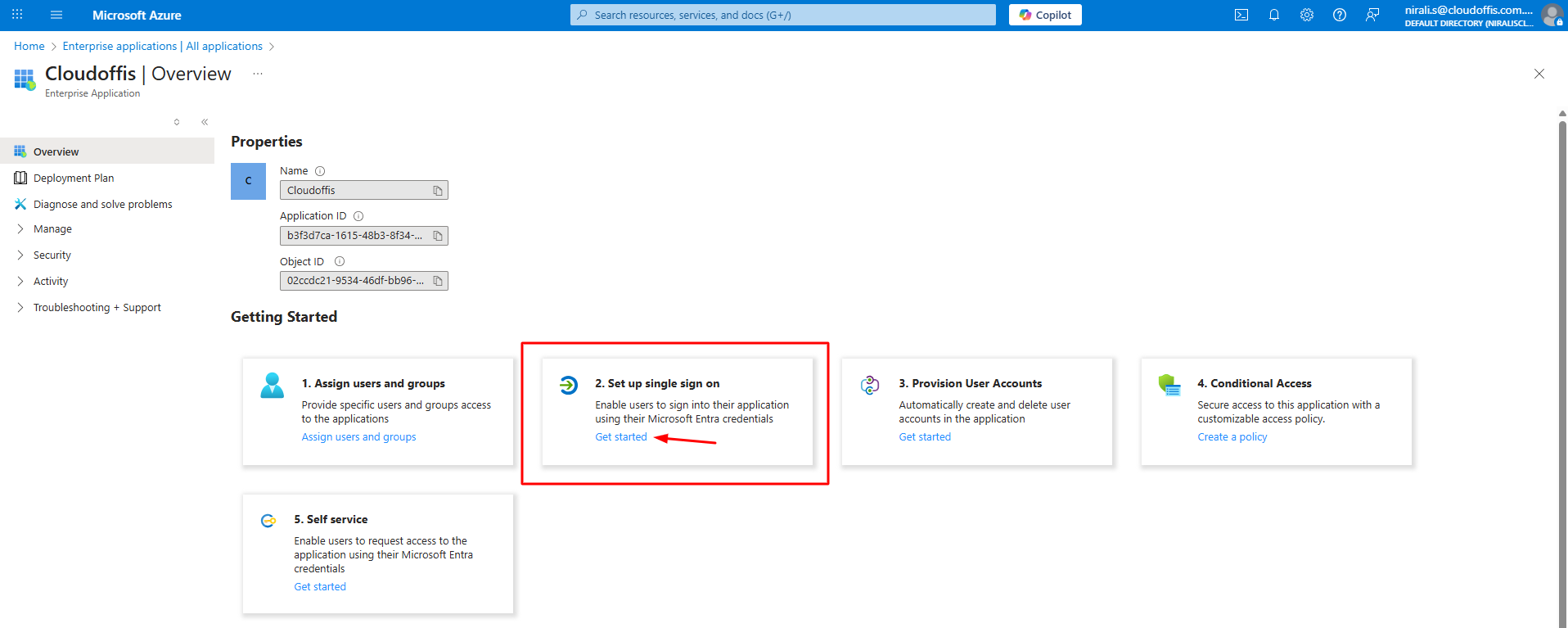Click the '5. Self service' heading
The height and width of the screenshot is (628, 1568).
pyautogui.click(x=331, y=519)
